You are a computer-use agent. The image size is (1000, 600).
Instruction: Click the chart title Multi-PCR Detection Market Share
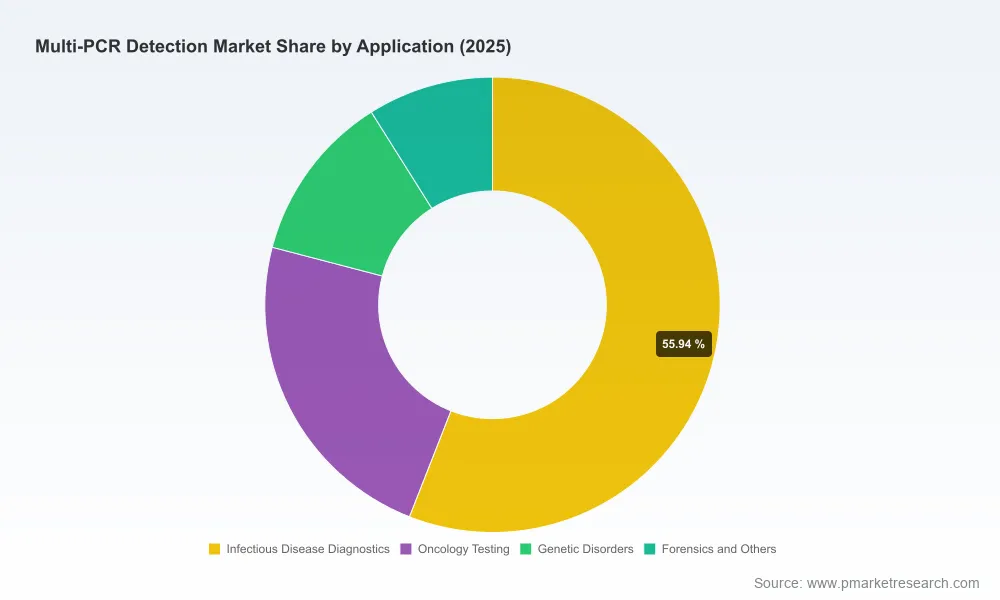pos(273,47)
